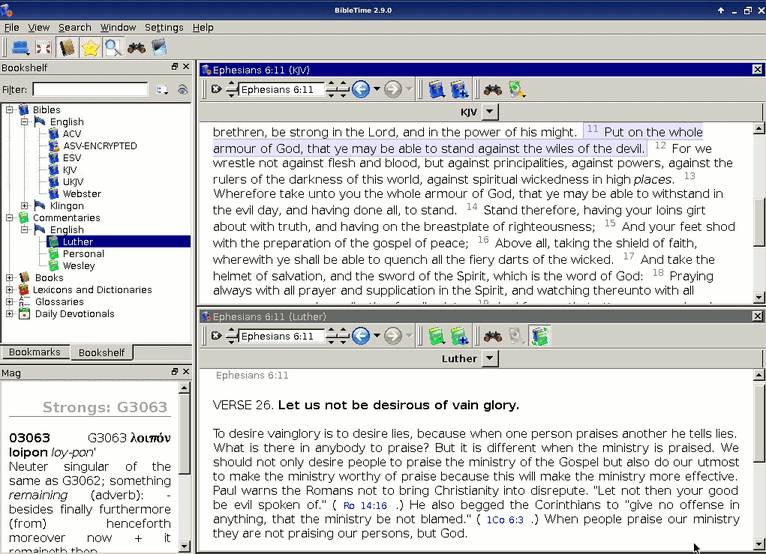The height and width of the screenshot is (554, 766).
Task: Click the green book icon in Luther toolbar
Action: tap(436, 335)
